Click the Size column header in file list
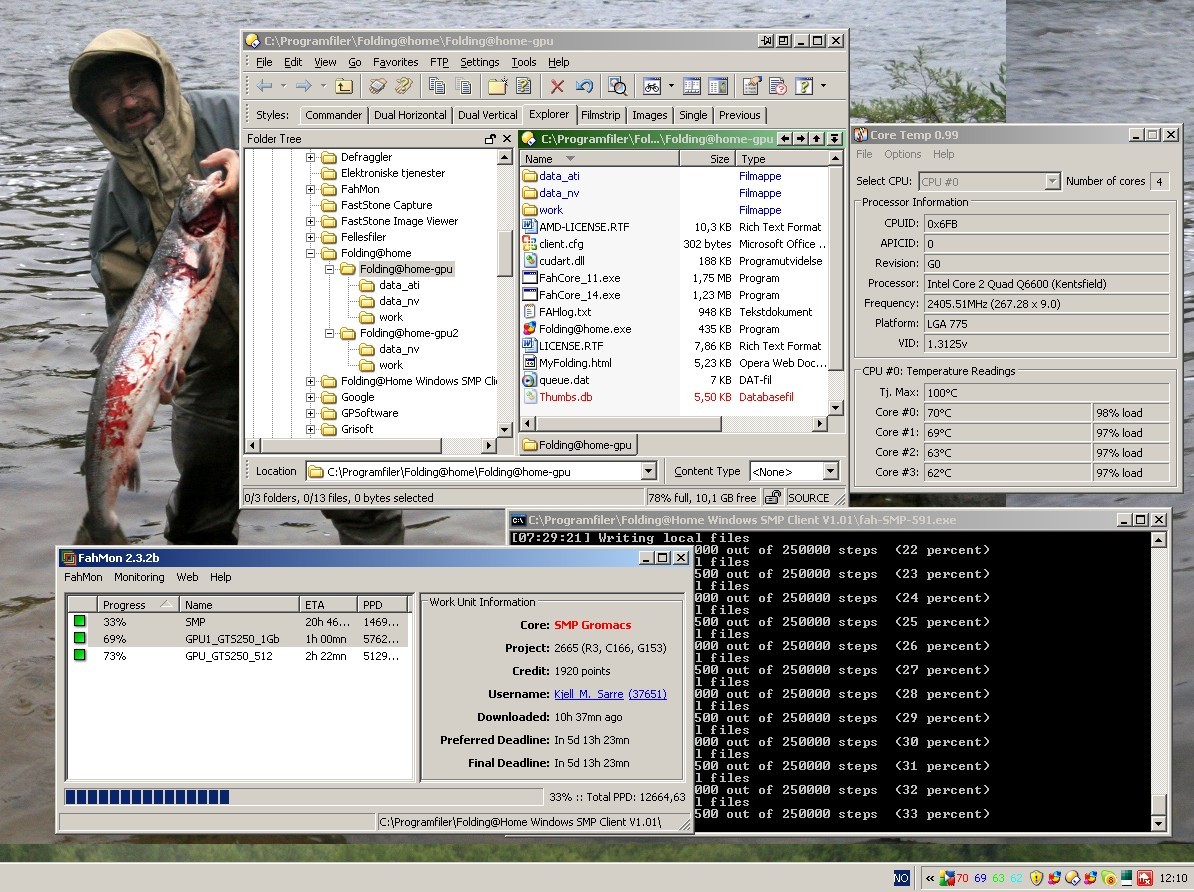 point(707,159)
